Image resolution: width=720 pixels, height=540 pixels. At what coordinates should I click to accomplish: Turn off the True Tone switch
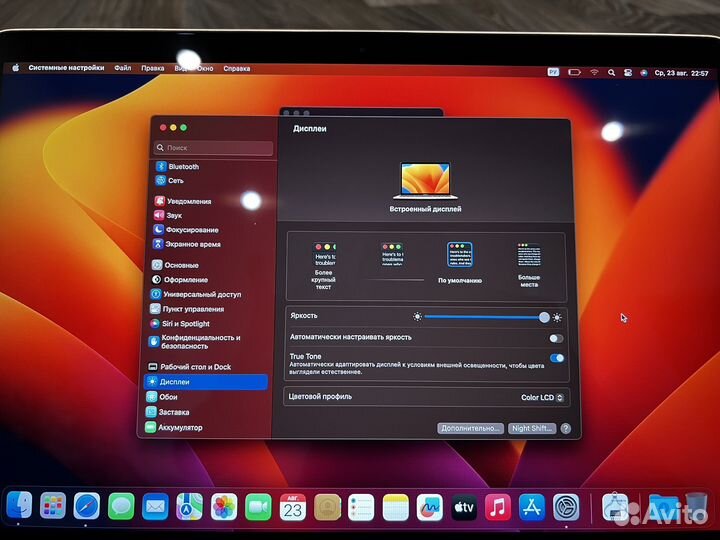tap(557, 358)
